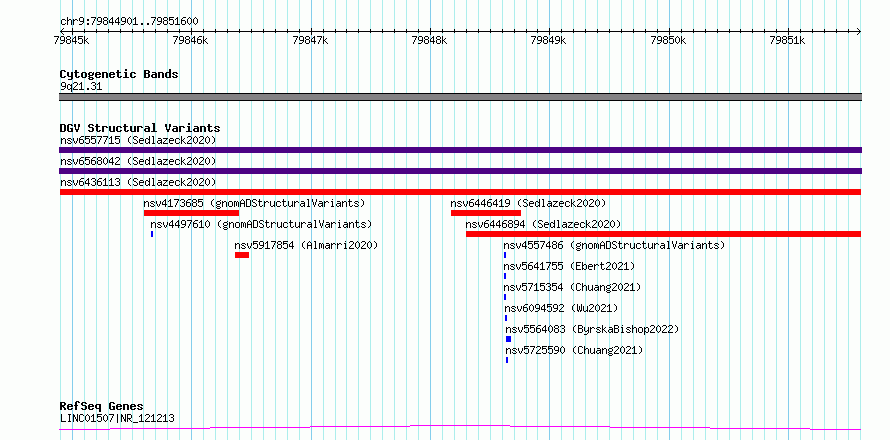Click the nsv5564083 blue square marker

coord(509,339)
